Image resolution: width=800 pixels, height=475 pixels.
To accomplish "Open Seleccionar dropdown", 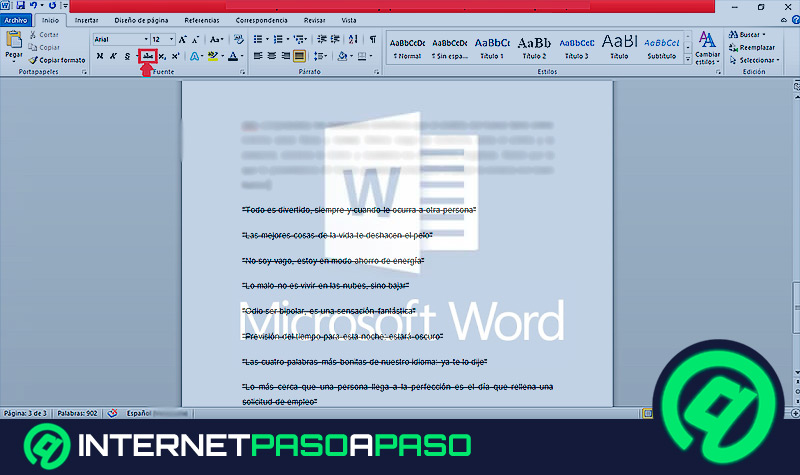I will (754, 60).
